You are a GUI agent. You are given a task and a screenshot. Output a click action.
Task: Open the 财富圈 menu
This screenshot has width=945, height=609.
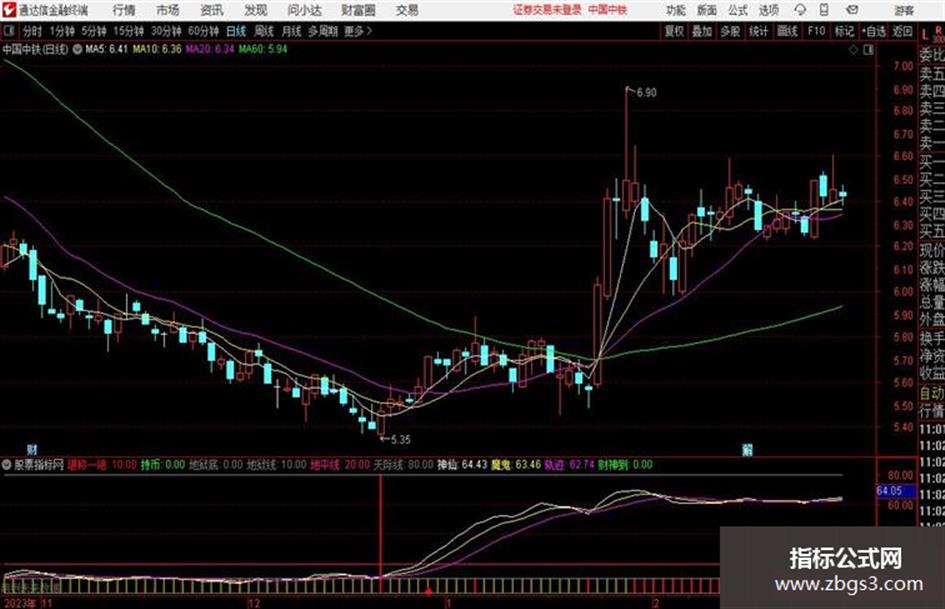pyautogui.click(x=358, y=10)
